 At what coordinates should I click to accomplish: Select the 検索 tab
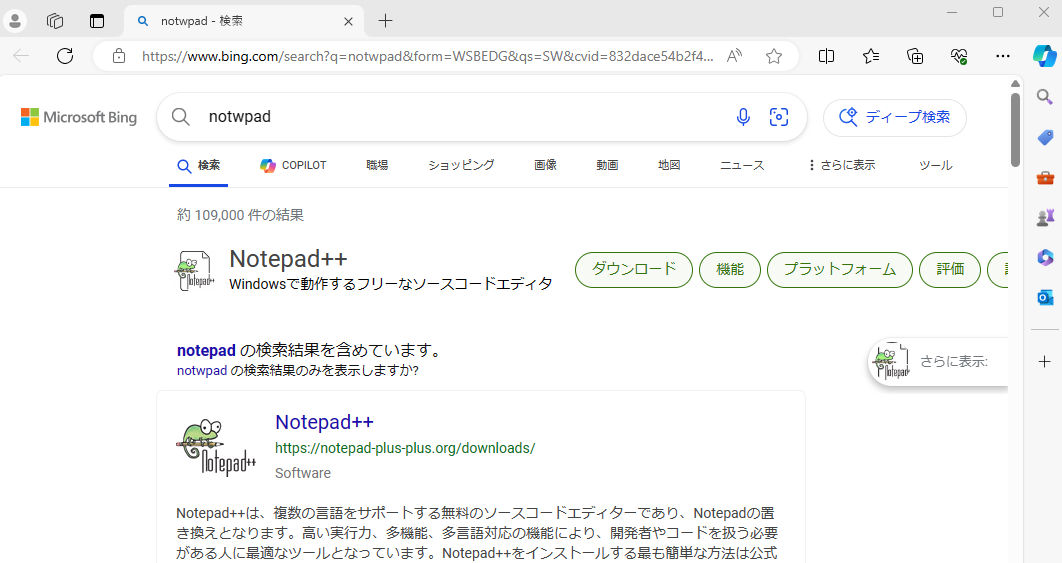tap(198, 165)
